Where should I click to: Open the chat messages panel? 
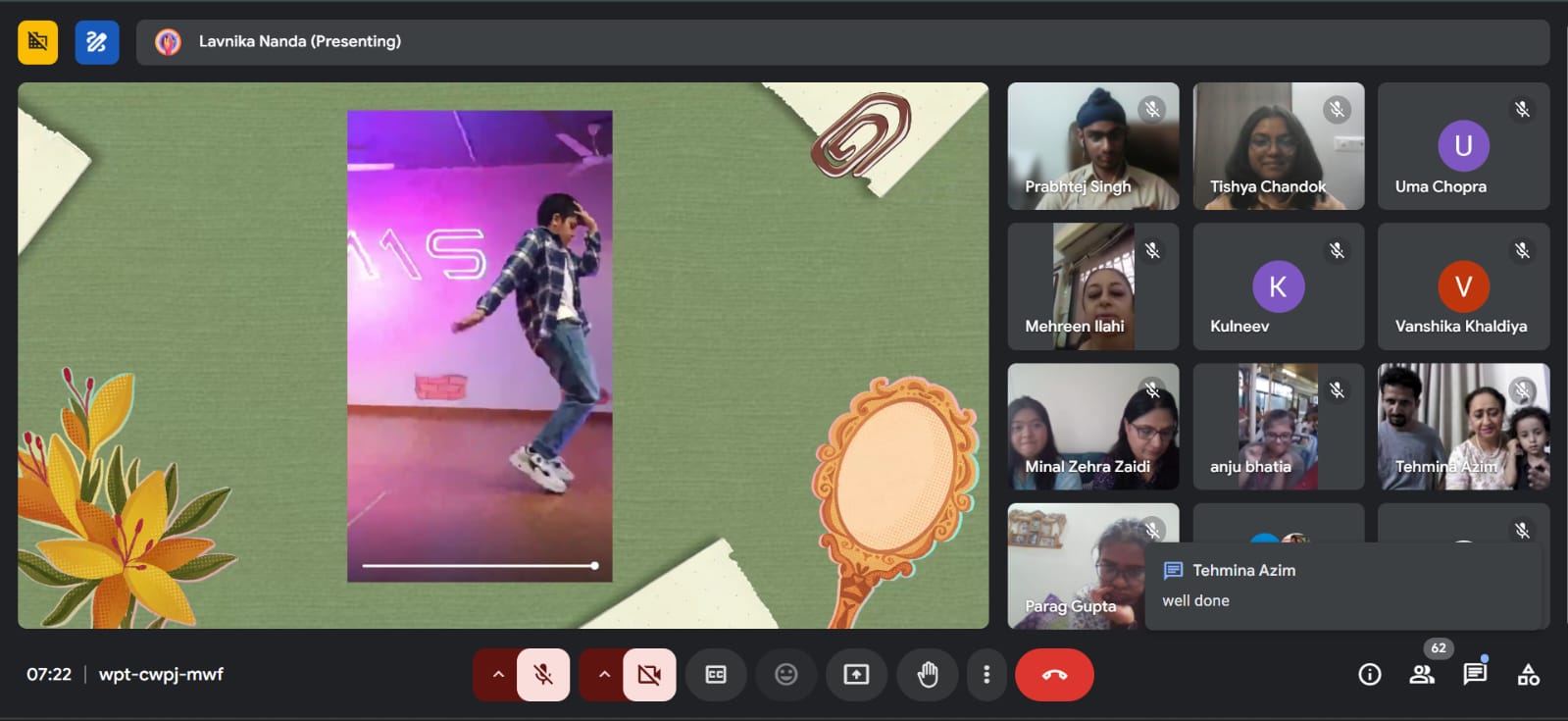pyautogui.click(x=1475, y=675)
